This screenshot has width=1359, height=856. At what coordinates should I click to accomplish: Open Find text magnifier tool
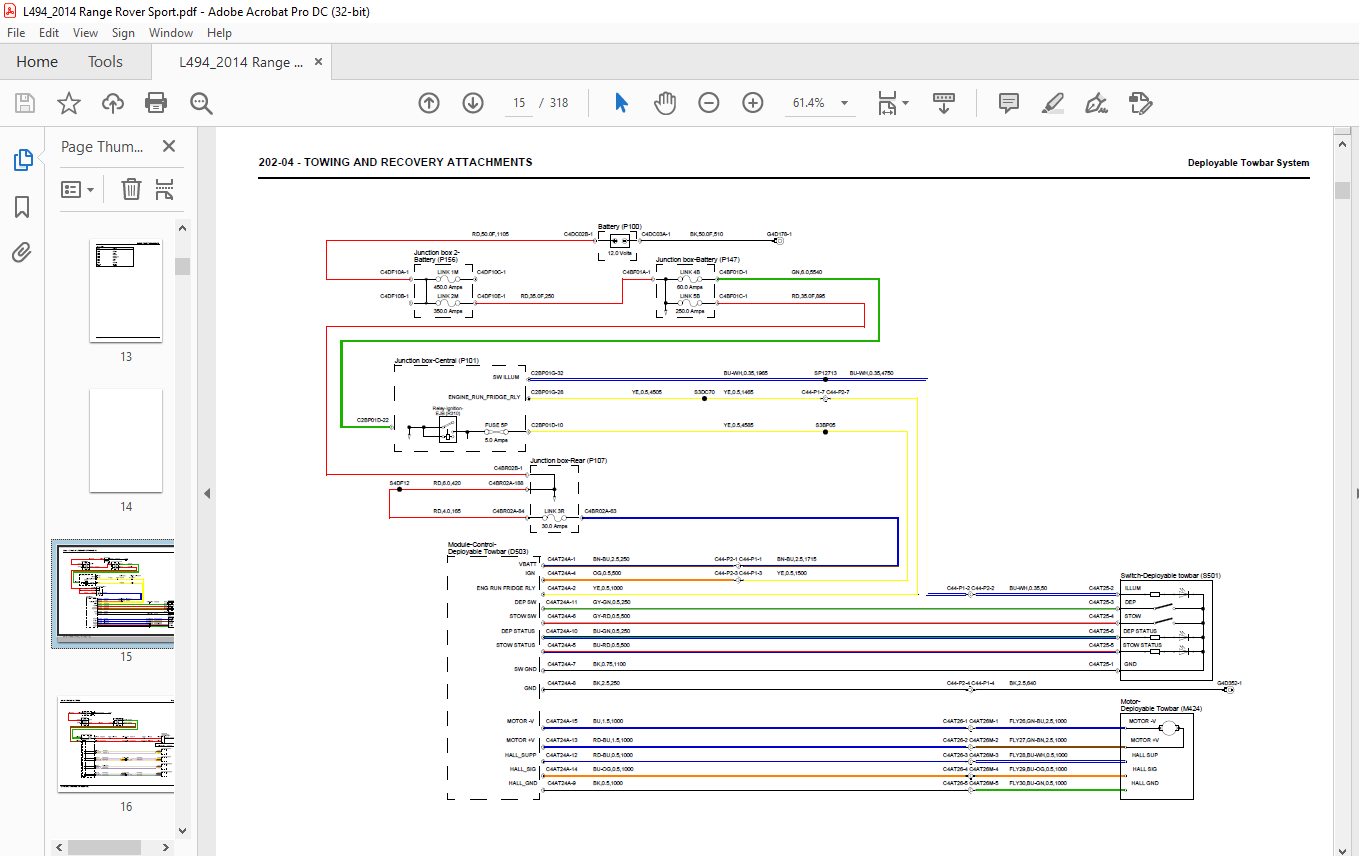coord(201,103)
